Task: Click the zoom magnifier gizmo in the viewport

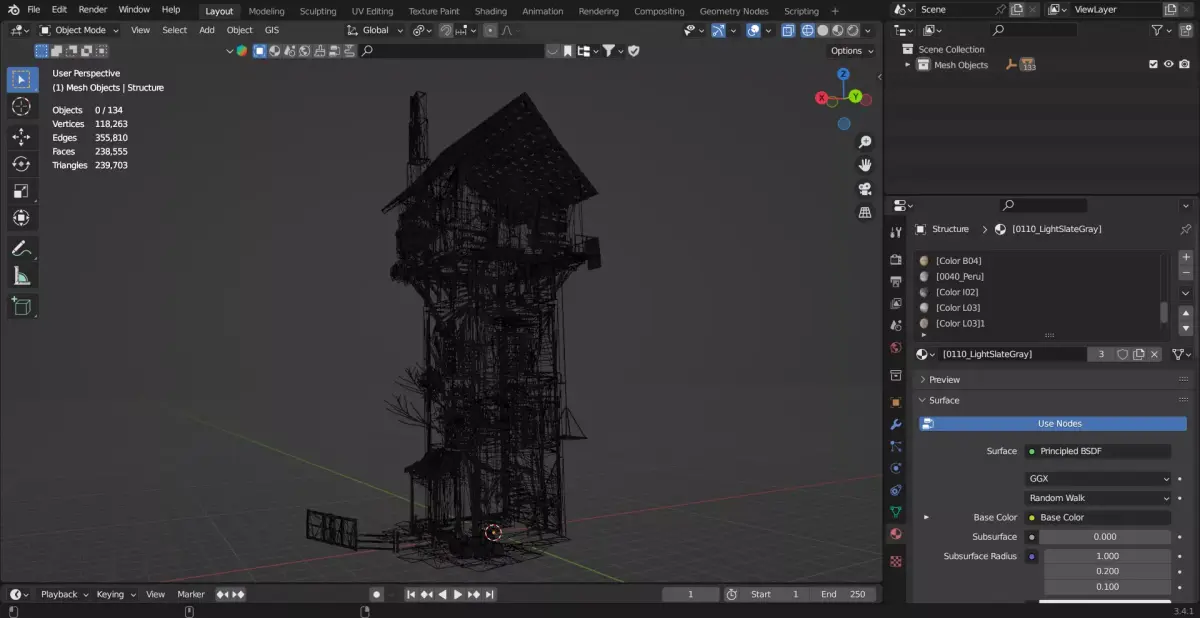Action: pyautogui.click(x=865, y=142)
